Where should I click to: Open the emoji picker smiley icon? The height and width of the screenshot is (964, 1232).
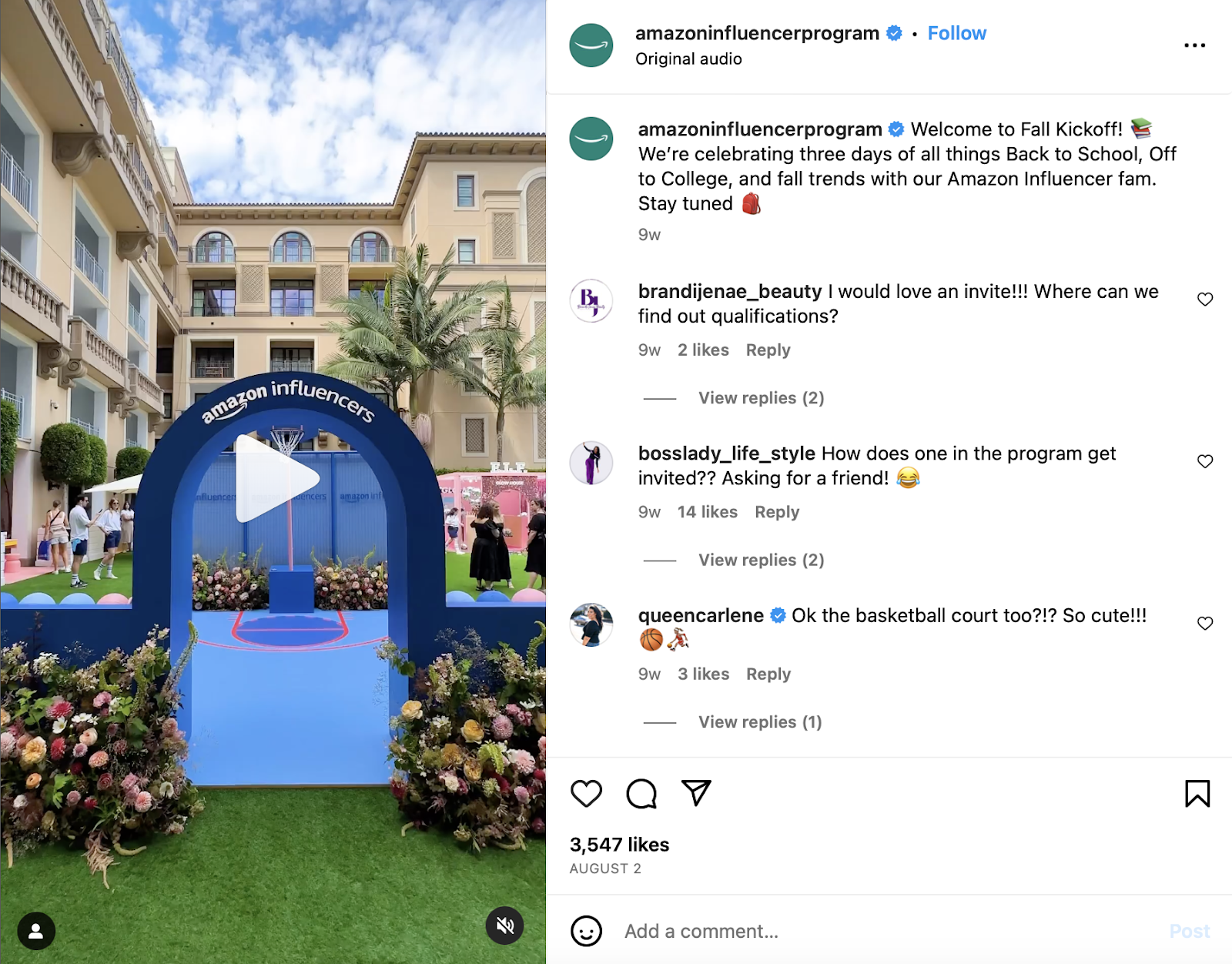coord(586,931)
